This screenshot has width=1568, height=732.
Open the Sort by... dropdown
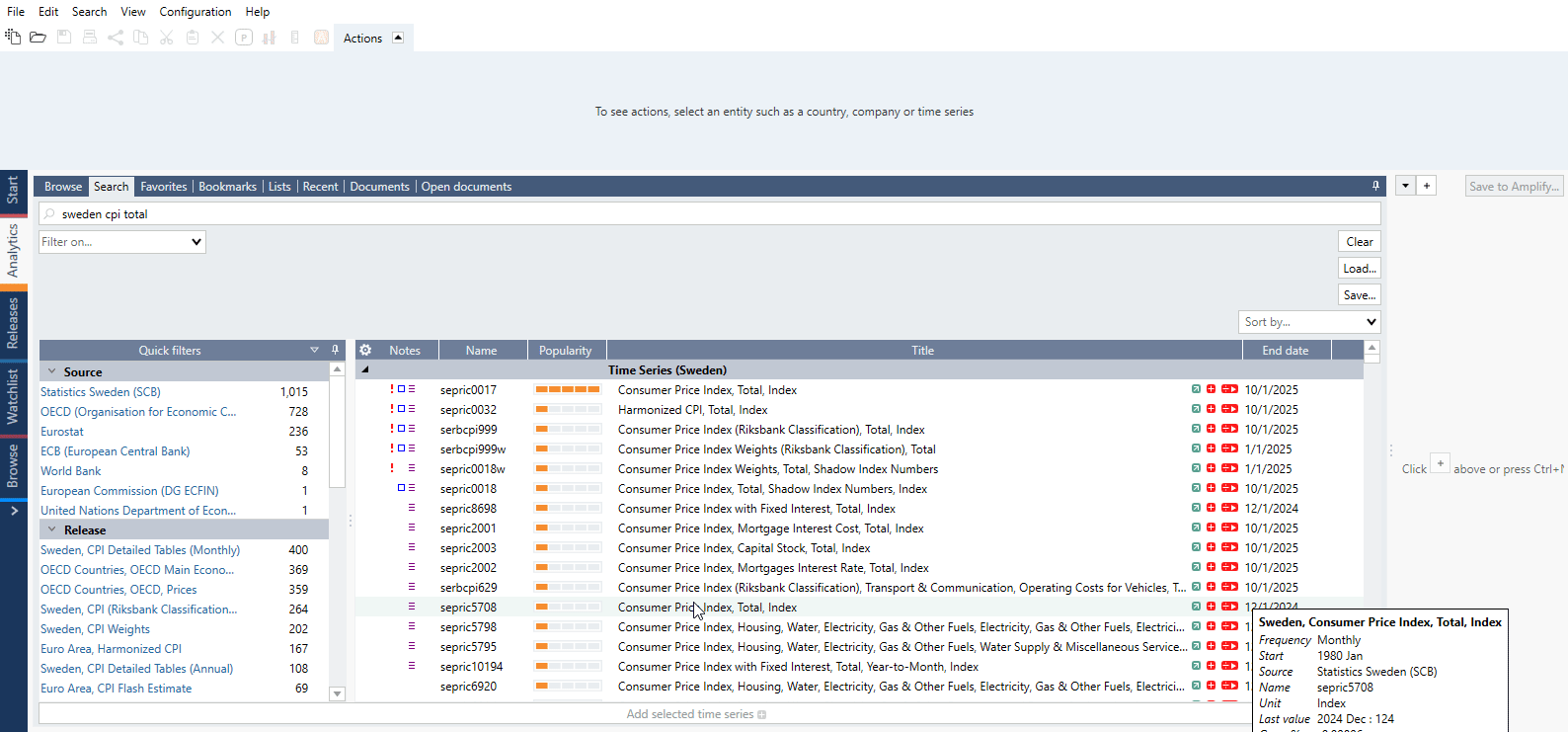1309,322
